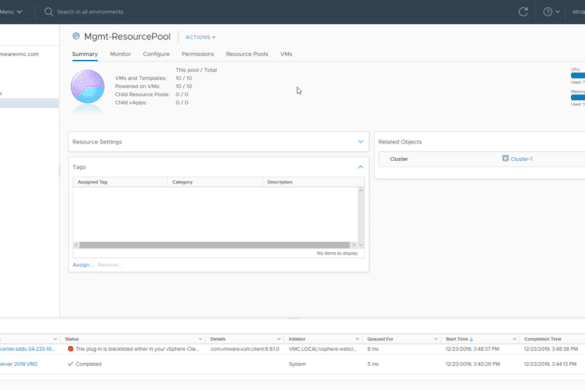Click the Description column header
Viewport: 585px width, 390px height.
tap(313, 182)
